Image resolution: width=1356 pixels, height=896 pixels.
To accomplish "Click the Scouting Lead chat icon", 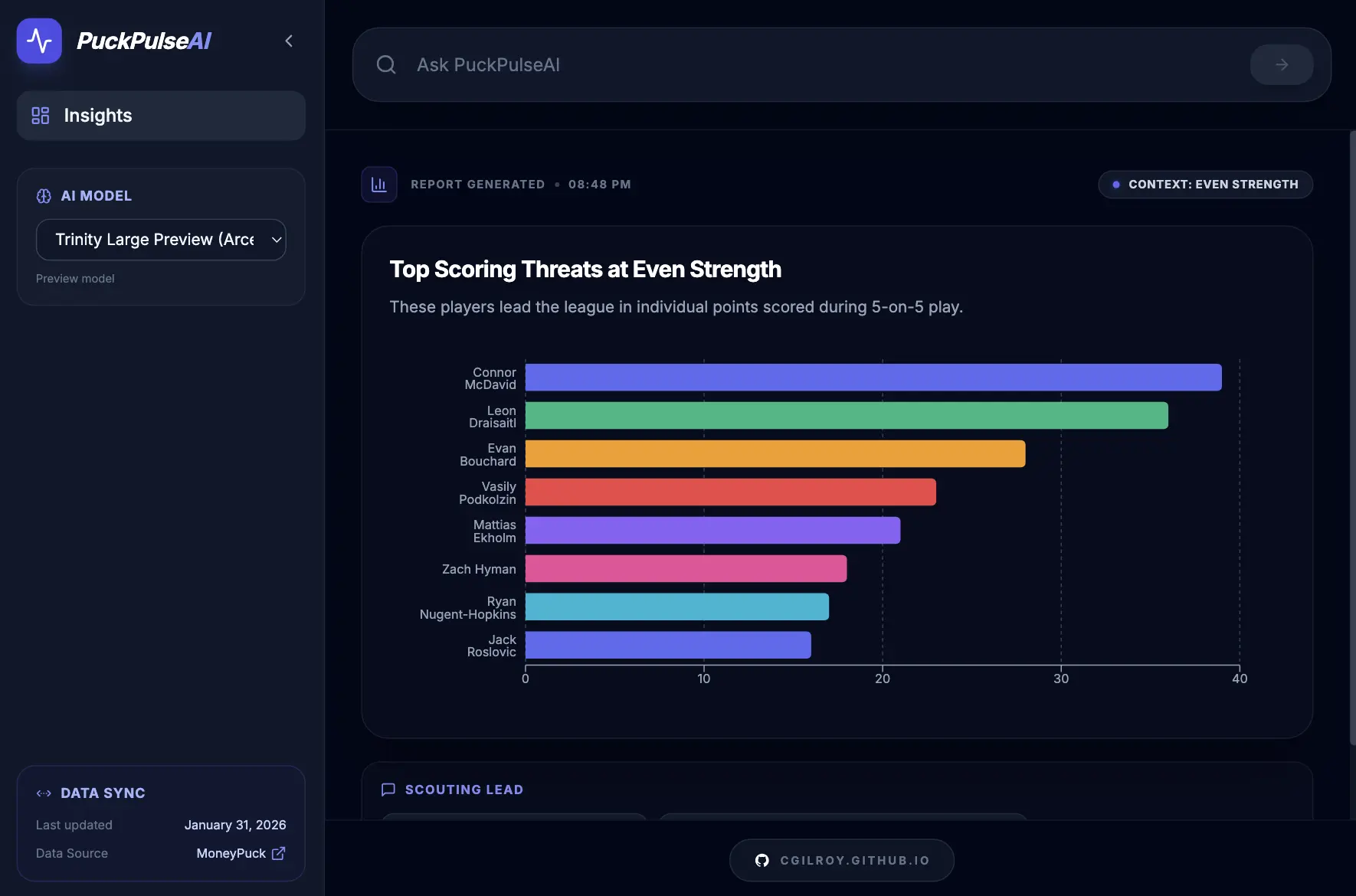I will click(x=388, y=790).
